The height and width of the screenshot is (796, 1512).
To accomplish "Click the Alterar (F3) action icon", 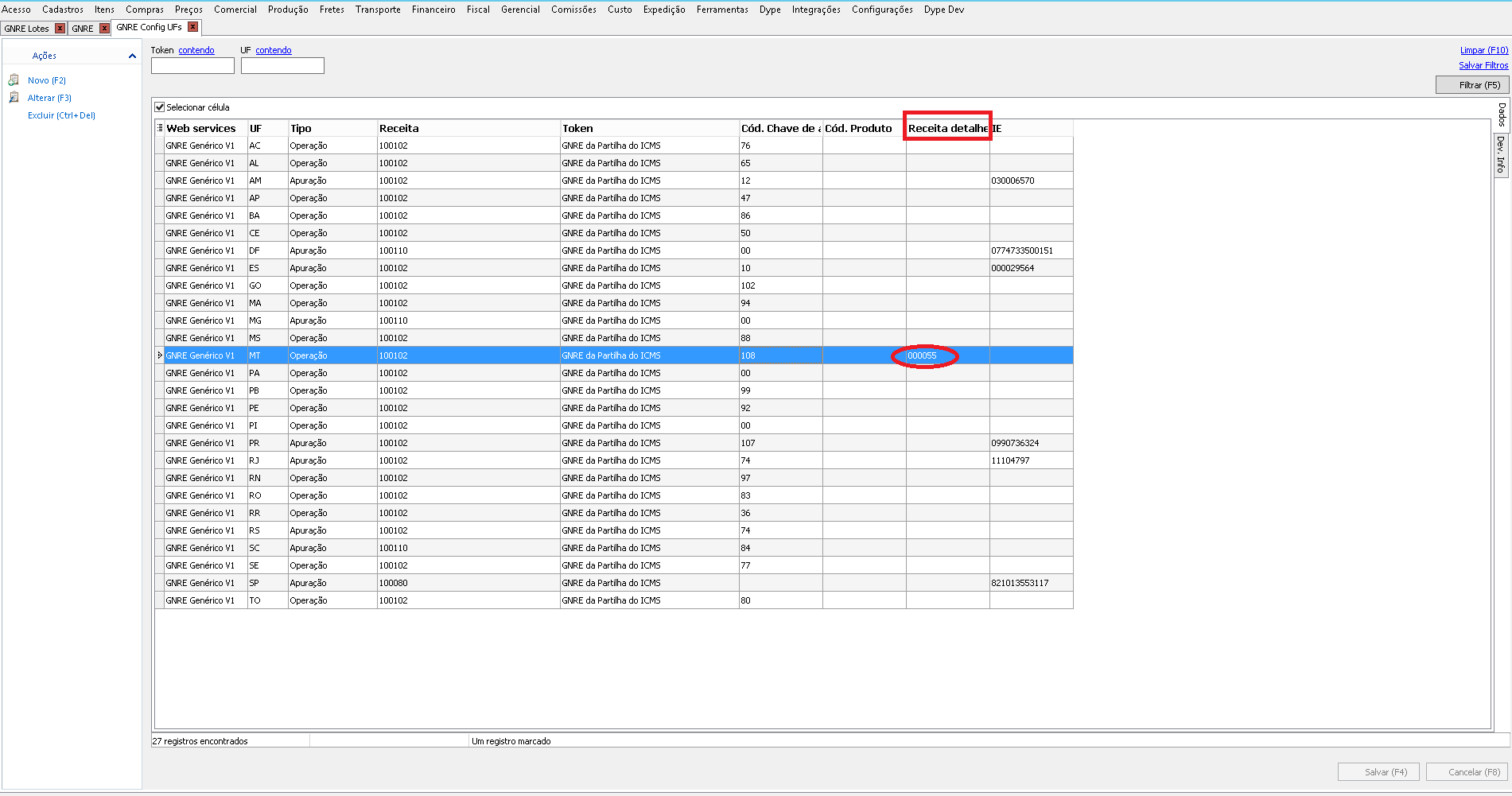I will (x=14, y=98).
